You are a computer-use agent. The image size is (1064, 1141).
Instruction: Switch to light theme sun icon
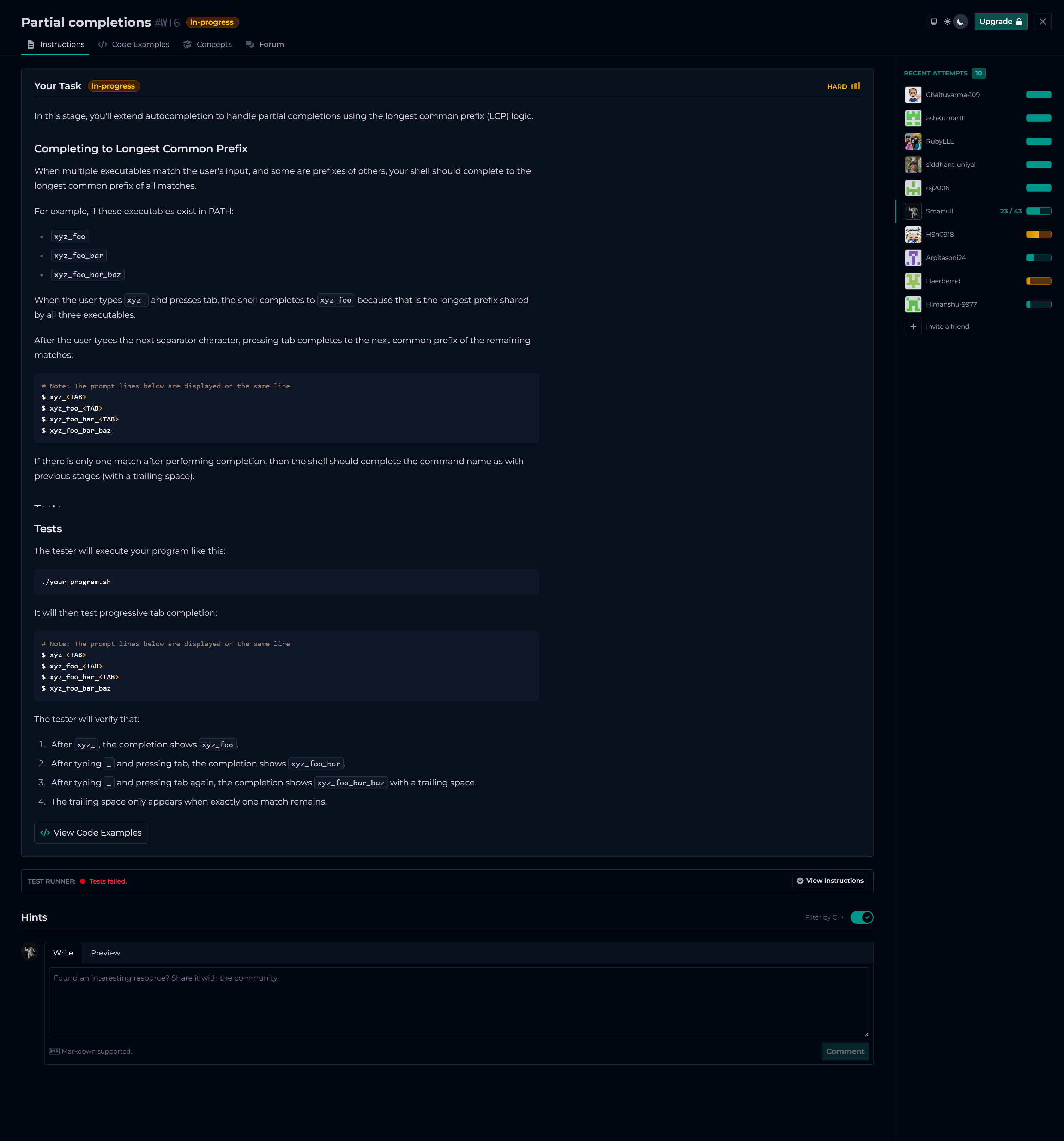(x=947, y=22)
